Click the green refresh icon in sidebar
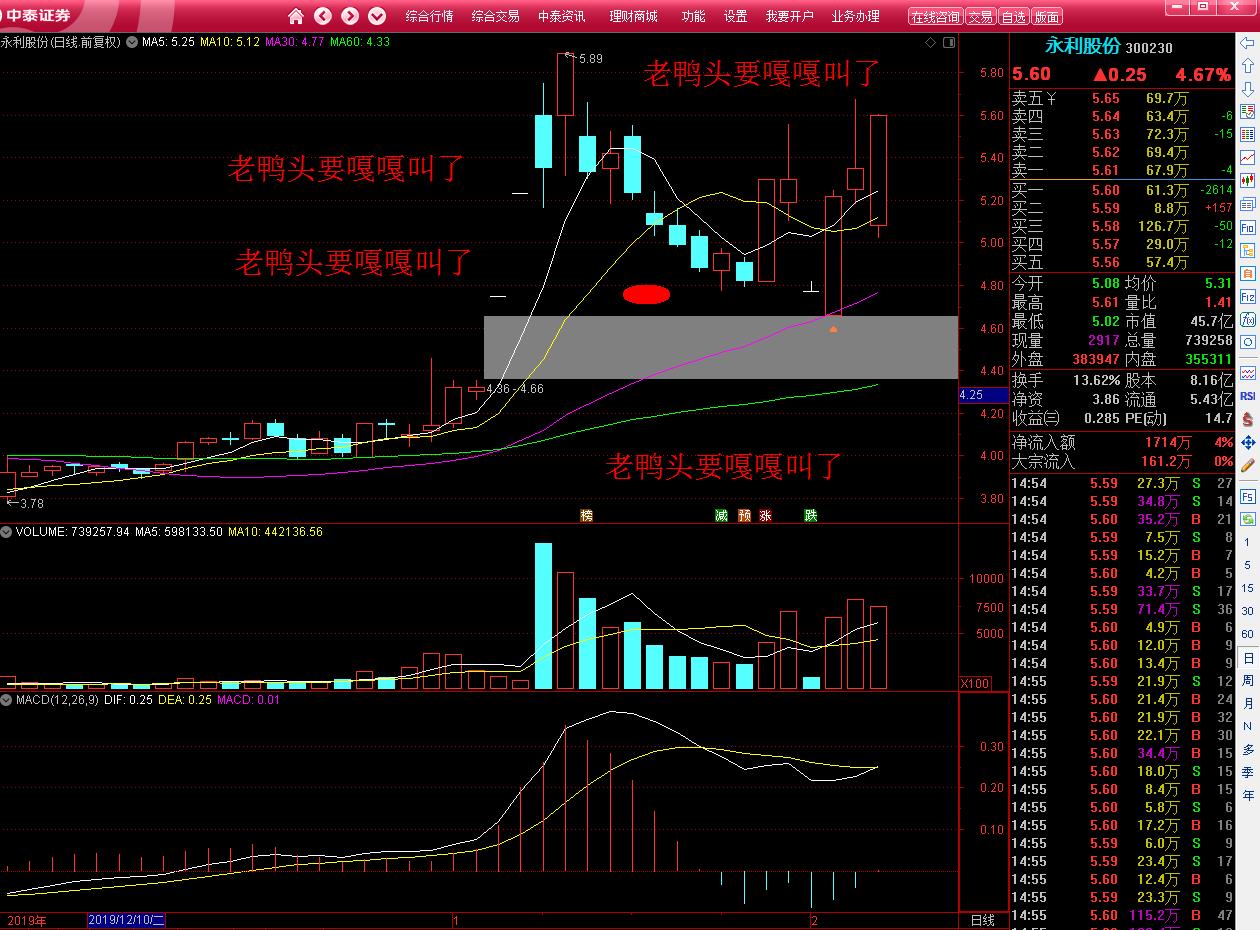 [x=1248, y=519]
